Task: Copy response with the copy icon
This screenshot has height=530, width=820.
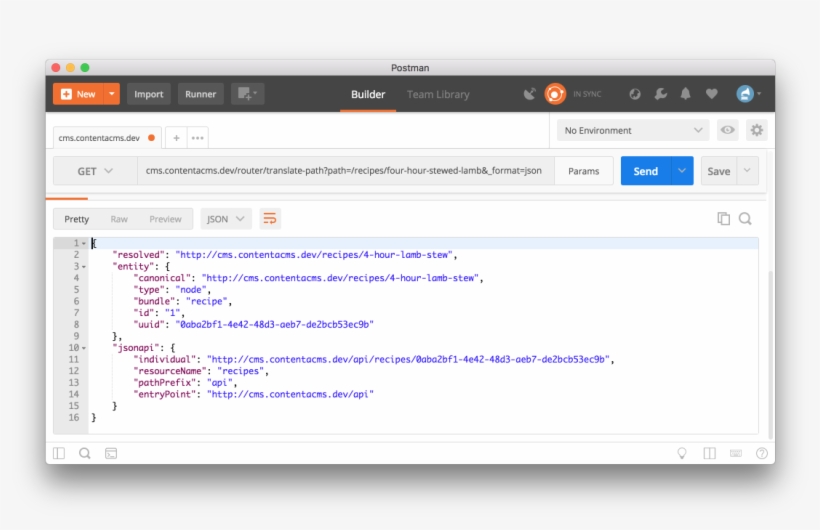Action: [x=723, y=219]
